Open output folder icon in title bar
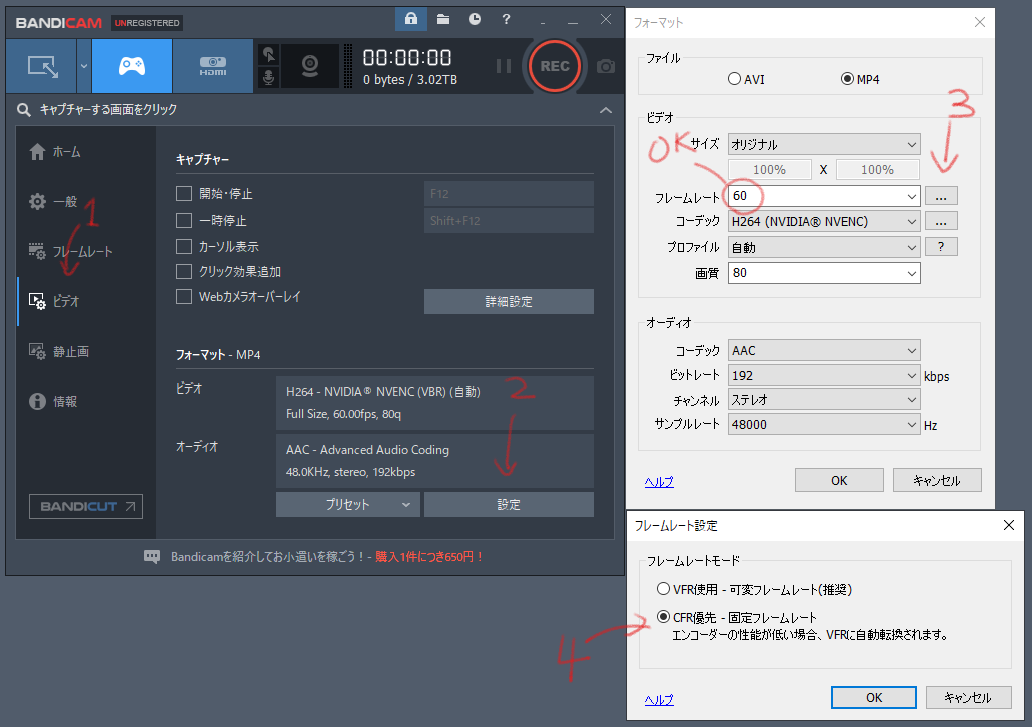This screenshot has width=1032, height=727. point(443,19)
